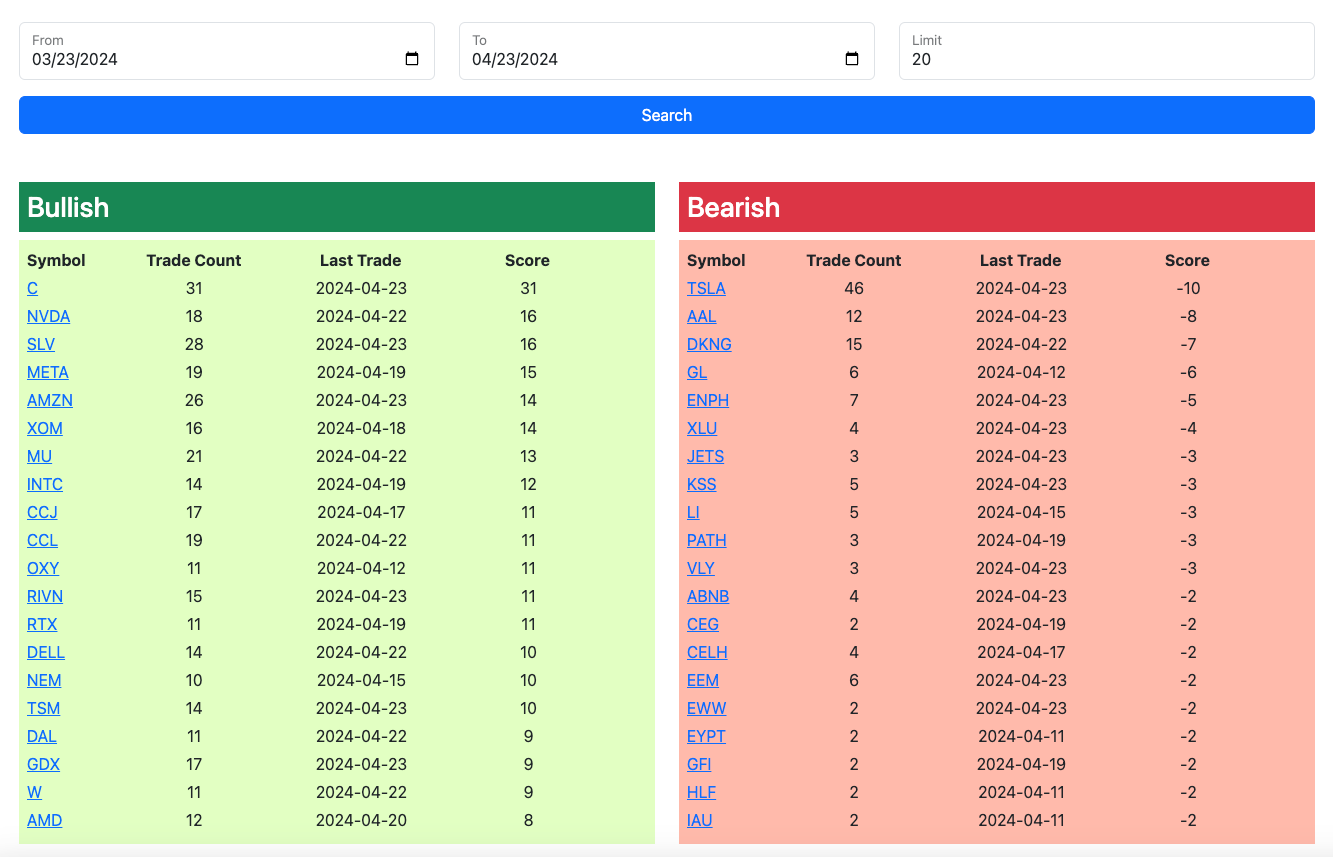Click AMD's last trade date 2024-04-20

(x=361, y=820)
